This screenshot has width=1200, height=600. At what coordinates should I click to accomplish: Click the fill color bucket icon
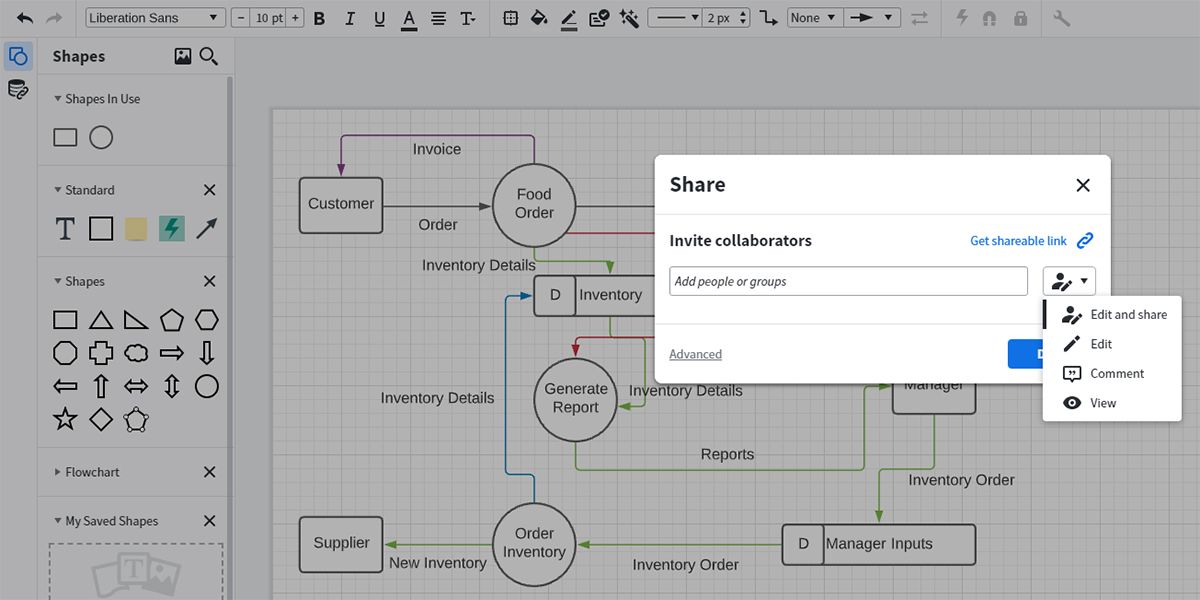coord(539,18)
